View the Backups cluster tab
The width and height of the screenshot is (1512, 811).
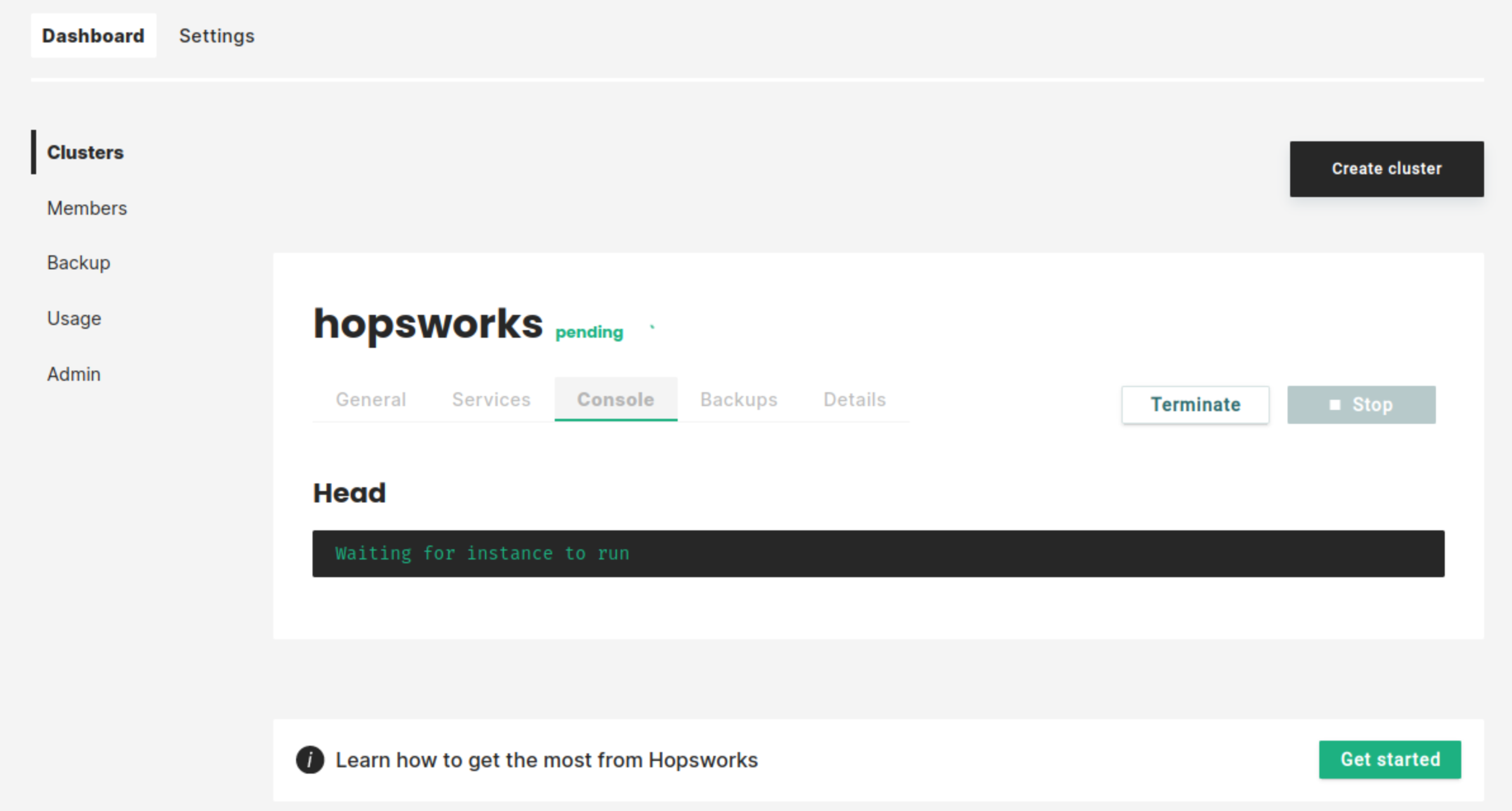[739, 399]
